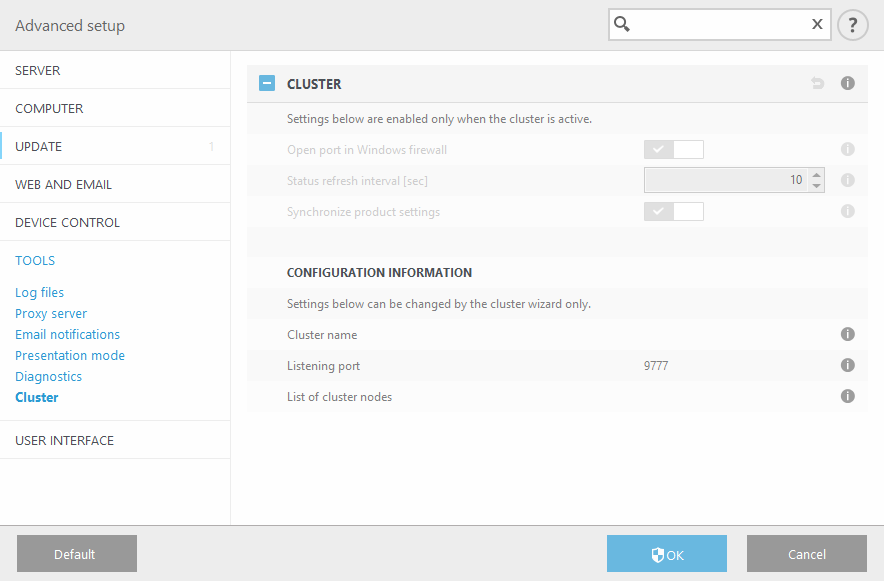Image resolution: width=884 pixels, height=581 pixels.
Task: Clear the search field using the X icon
Action: tap(817, 24)
